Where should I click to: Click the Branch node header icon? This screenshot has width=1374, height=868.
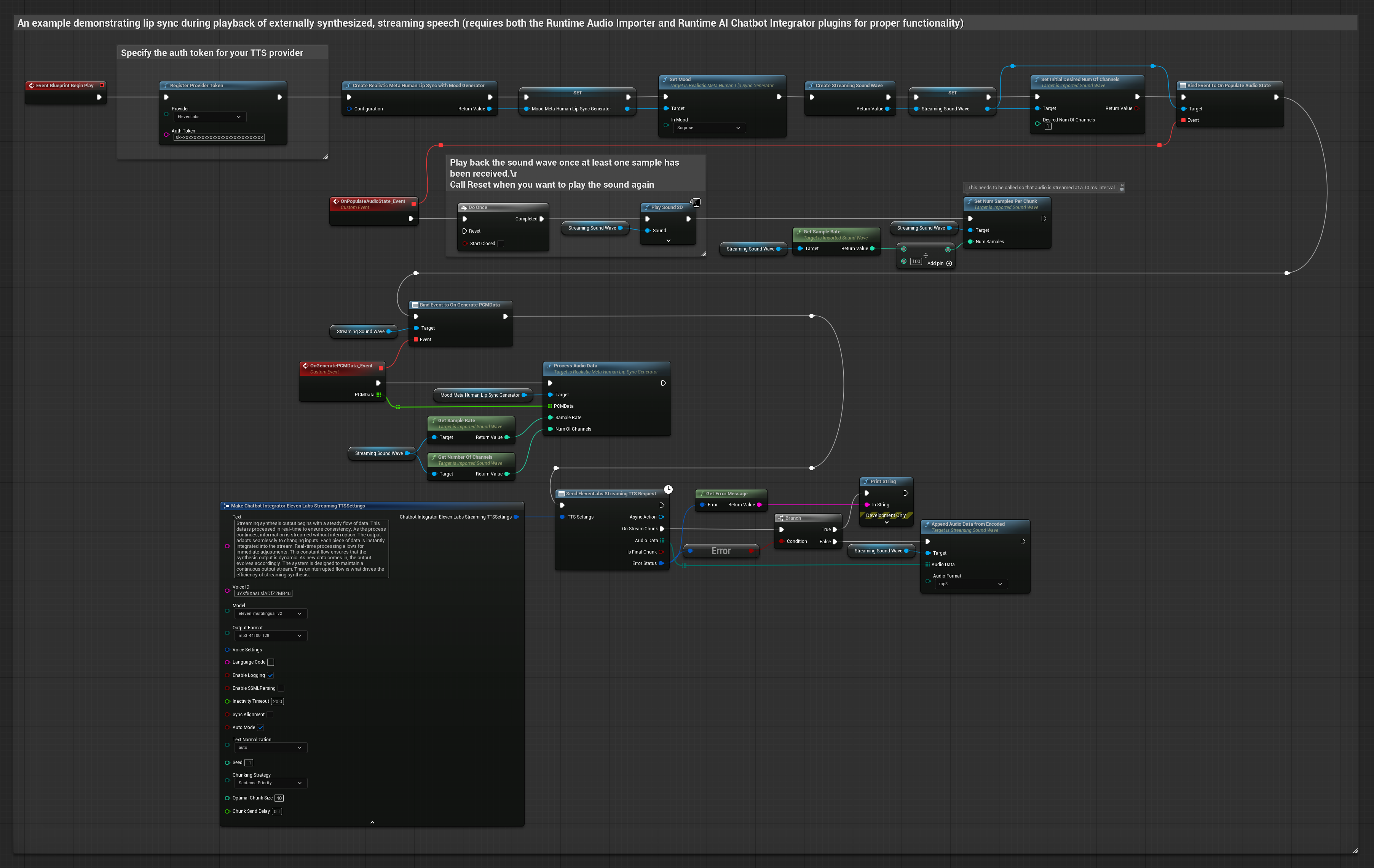tap(780, 518)
